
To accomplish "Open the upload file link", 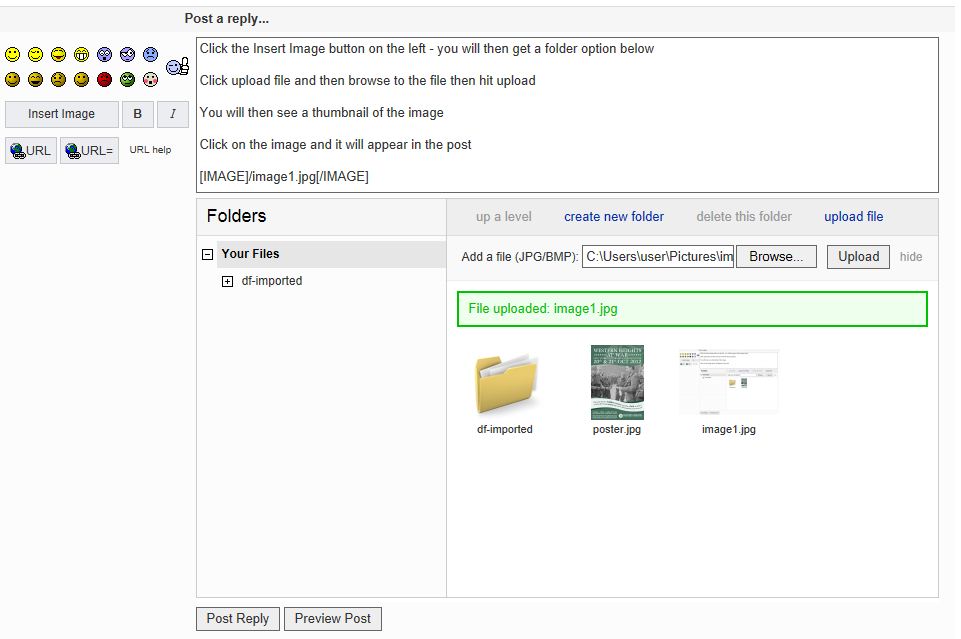I will coord(853,217).
